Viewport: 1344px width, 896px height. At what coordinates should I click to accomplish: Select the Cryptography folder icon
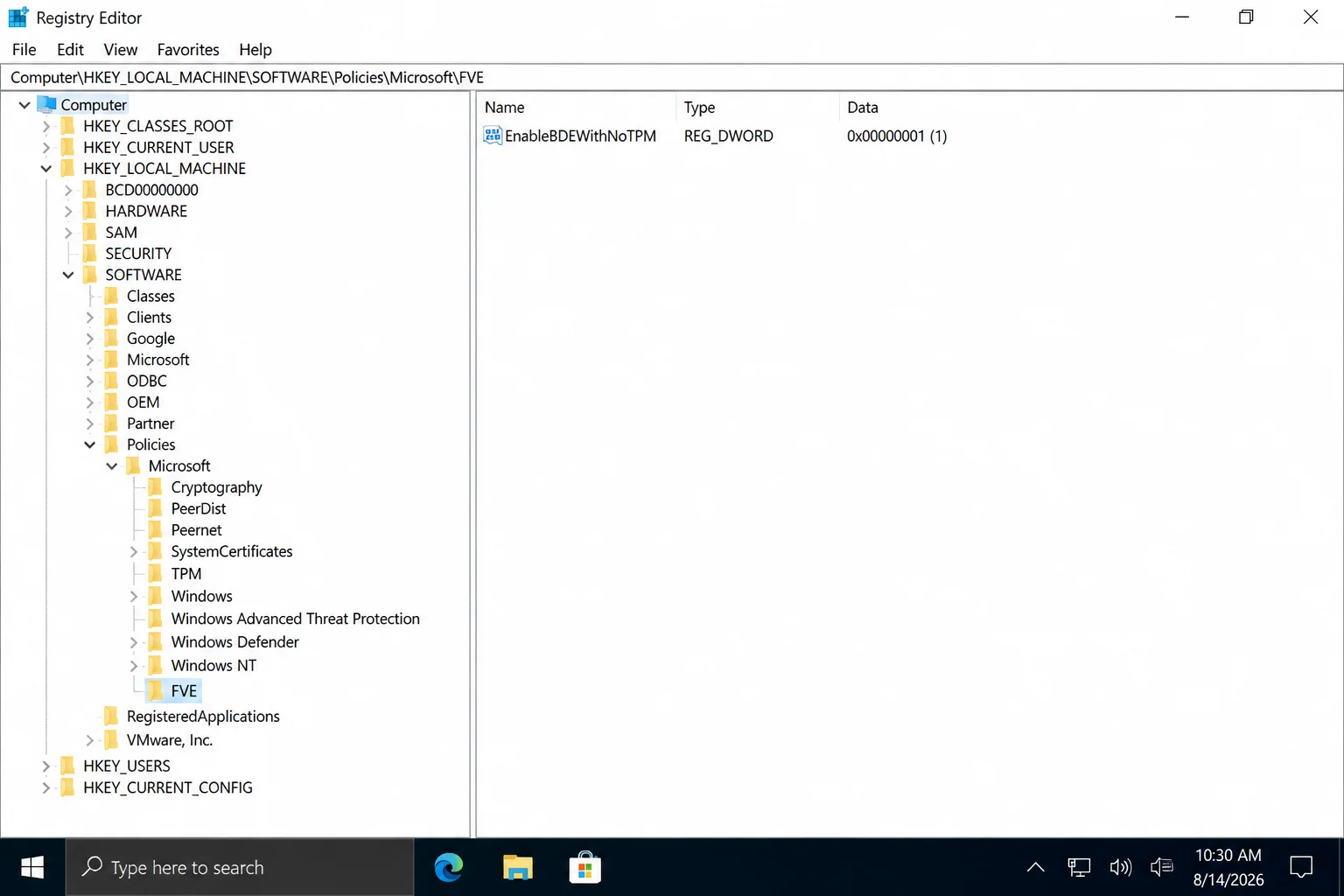click(x=155, y=486)
